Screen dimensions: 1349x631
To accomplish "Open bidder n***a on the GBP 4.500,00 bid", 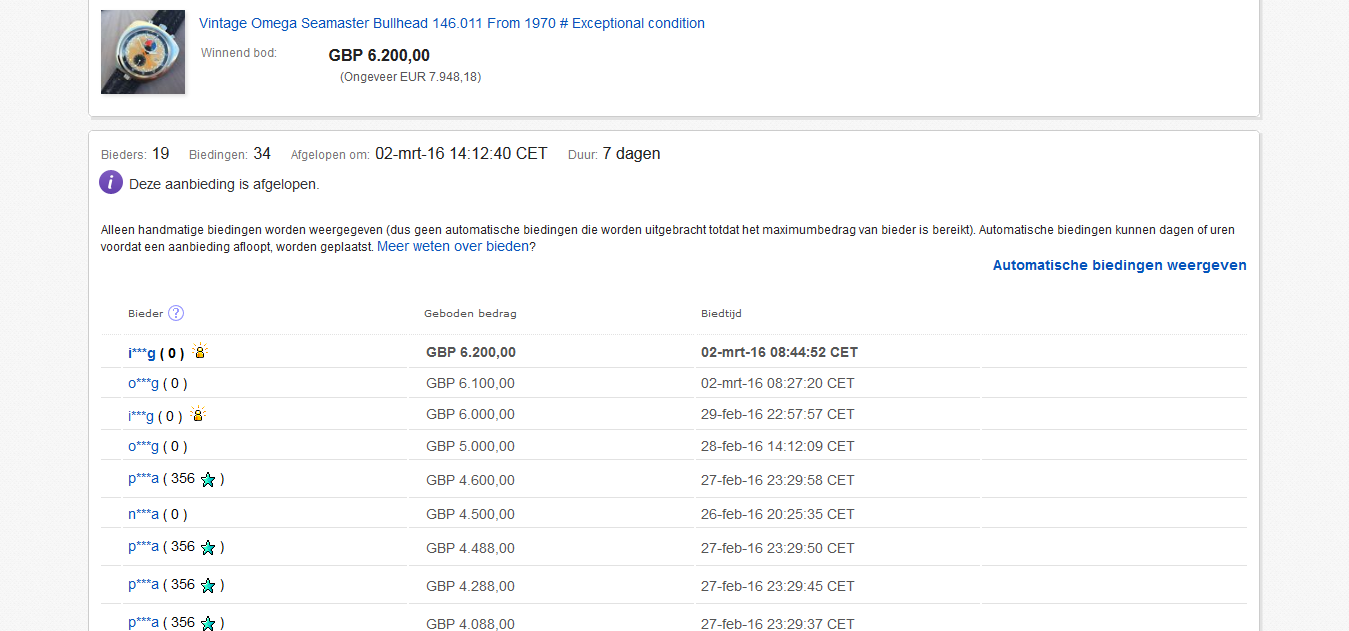I will [143, 514].
